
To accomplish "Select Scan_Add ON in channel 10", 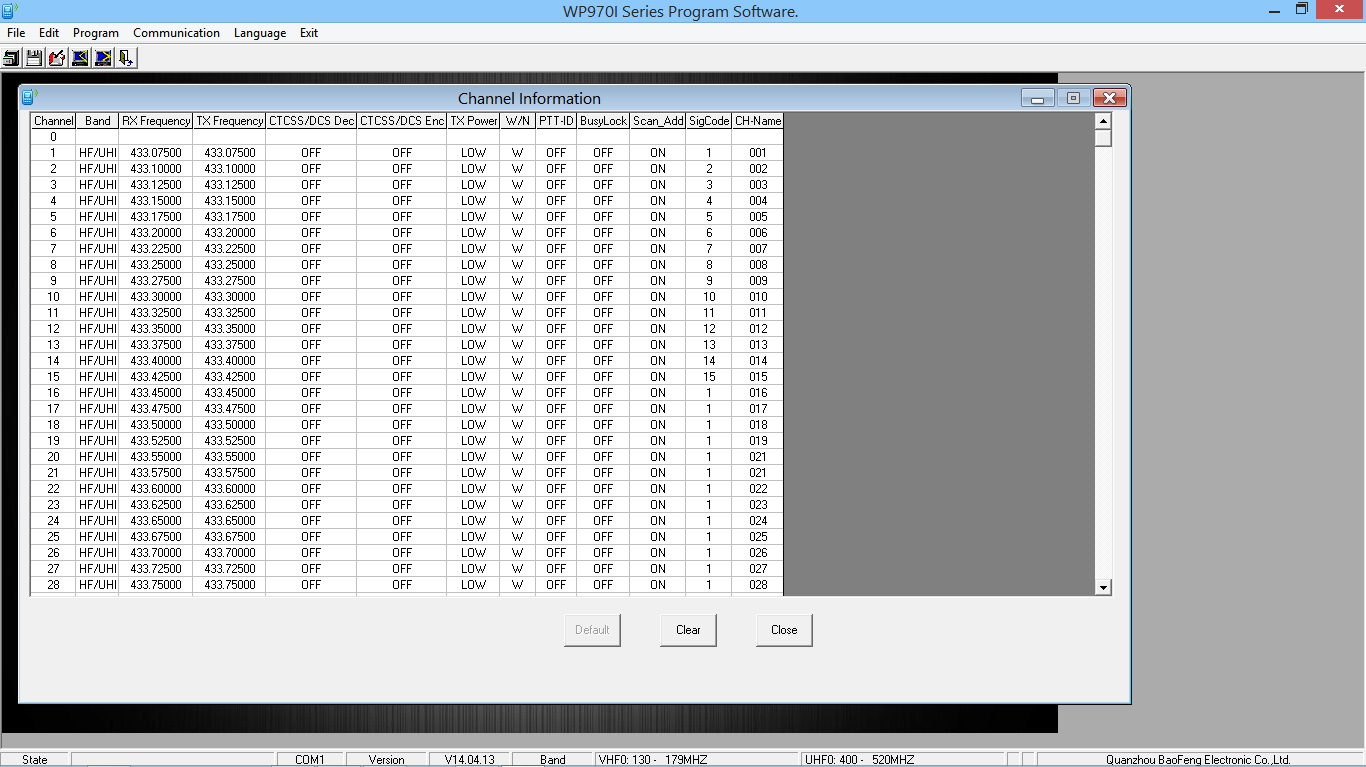I will [x=658, y=297].
